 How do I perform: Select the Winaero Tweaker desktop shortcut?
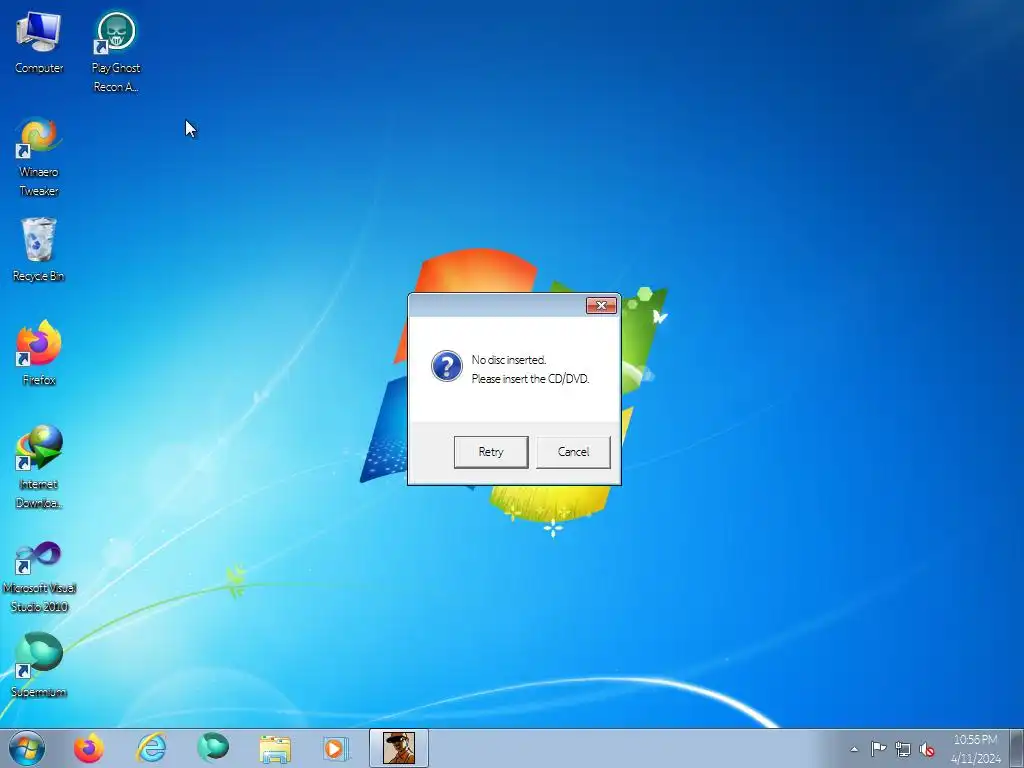39,157
